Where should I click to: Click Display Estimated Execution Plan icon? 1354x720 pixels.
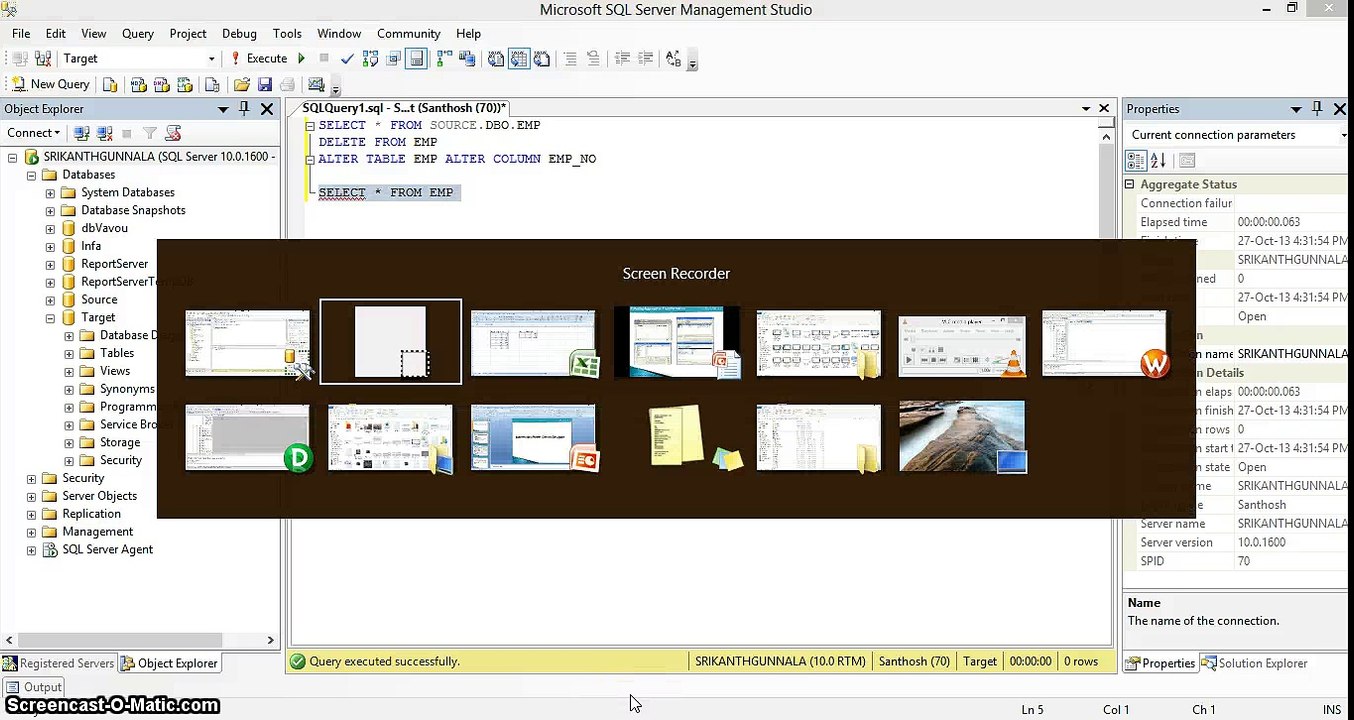tap(370, 59)
